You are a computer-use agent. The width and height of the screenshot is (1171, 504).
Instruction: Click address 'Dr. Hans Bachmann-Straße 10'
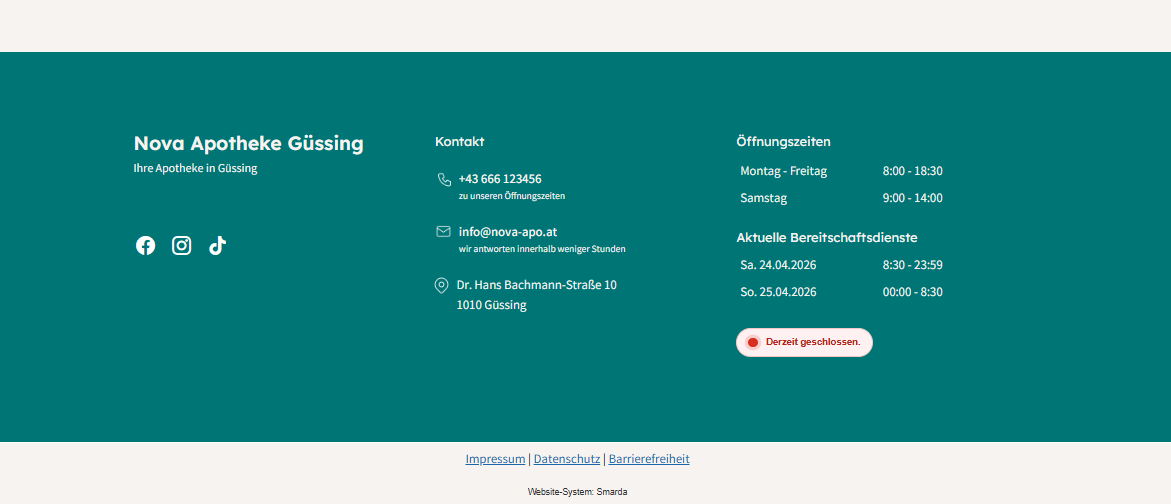click(x=536, y=284)
